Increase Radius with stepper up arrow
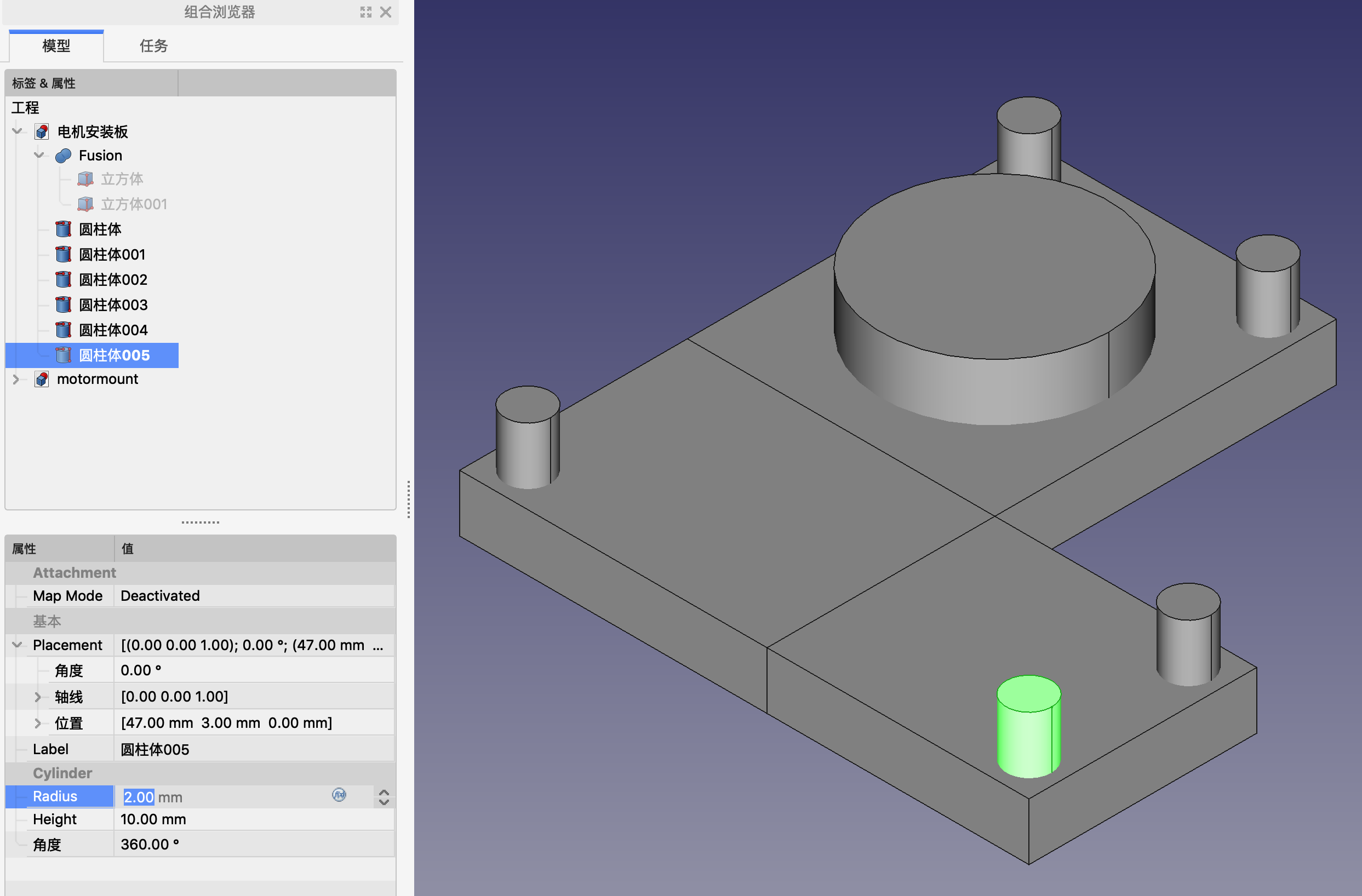The height and width of the screenshot is (896, 1362). 384,792
